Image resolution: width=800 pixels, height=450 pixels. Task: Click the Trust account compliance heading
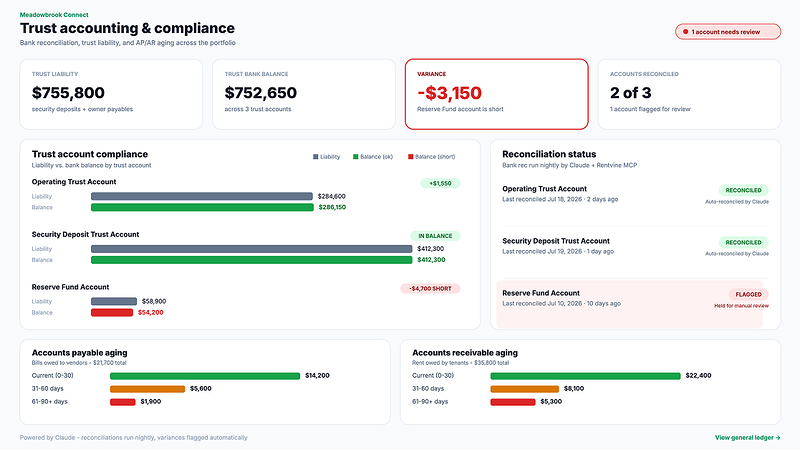pyautogui.click(x=90, y=154)
